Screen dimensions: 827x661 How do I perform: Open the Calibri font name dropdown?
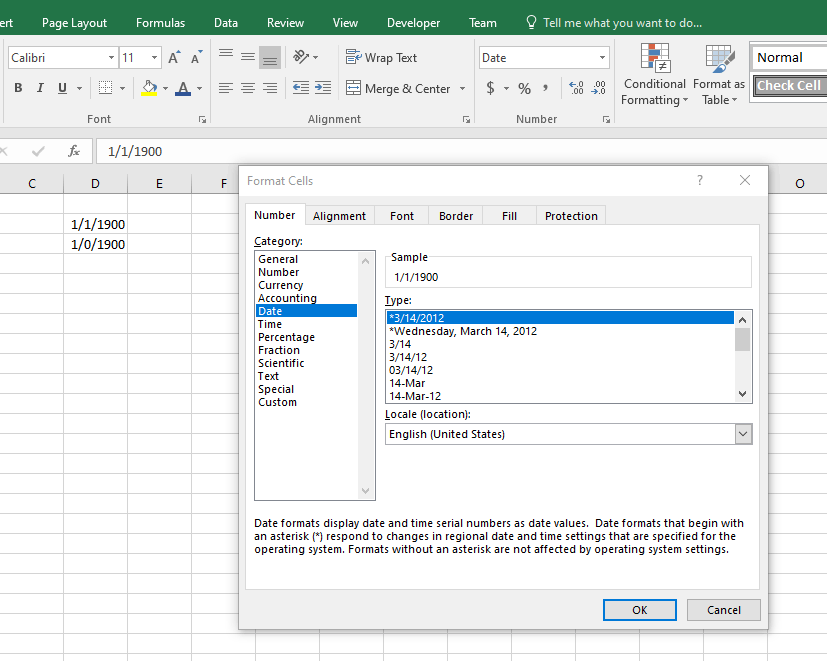click(111, 58)
